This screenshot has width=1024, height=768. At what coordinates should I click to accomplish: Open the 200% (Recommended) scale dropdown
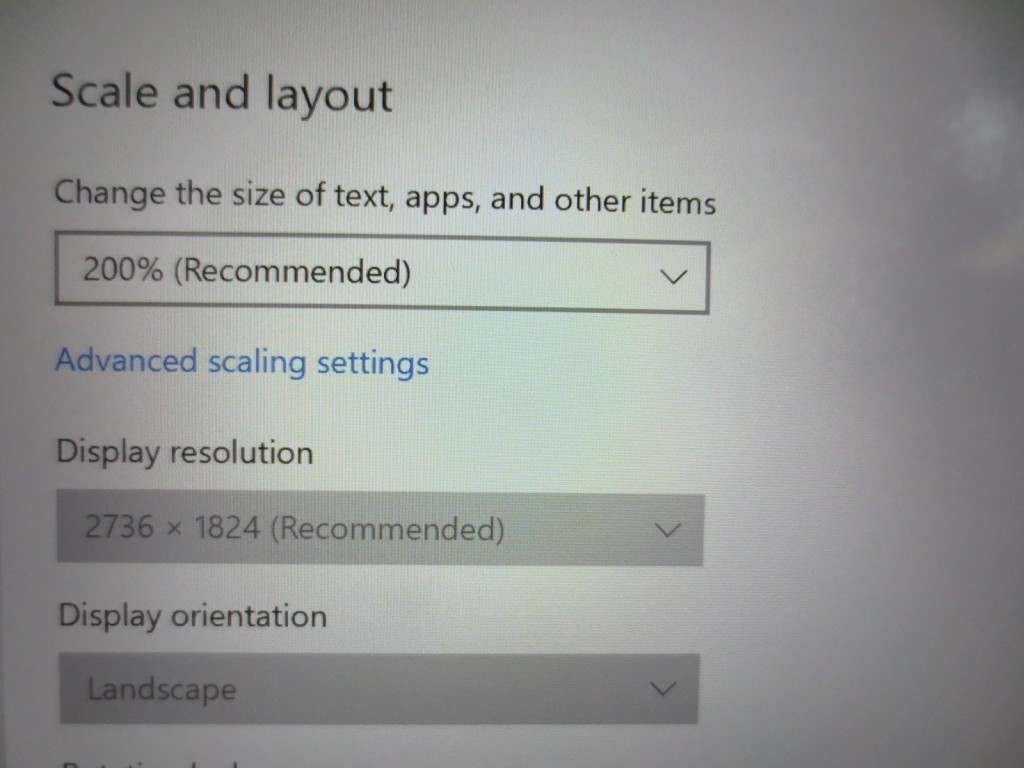pos(382,273)
